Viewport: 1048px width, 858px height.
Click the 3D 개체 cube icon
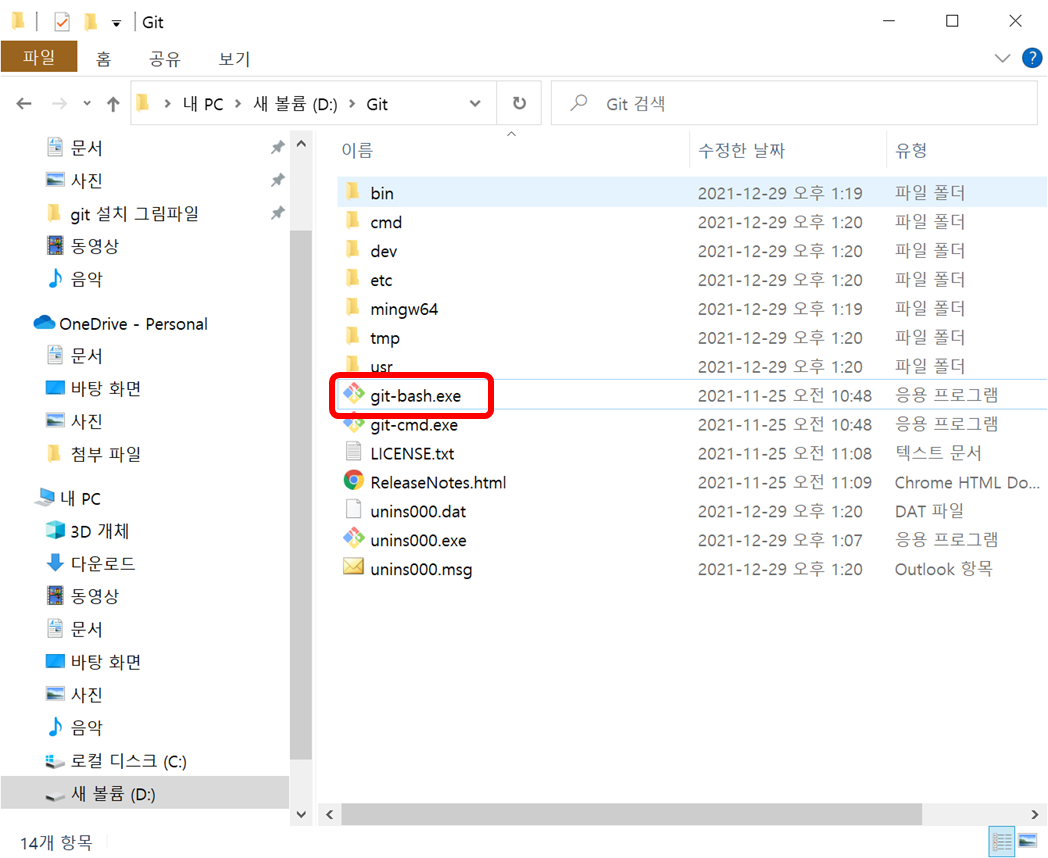(x=55, y=531)
